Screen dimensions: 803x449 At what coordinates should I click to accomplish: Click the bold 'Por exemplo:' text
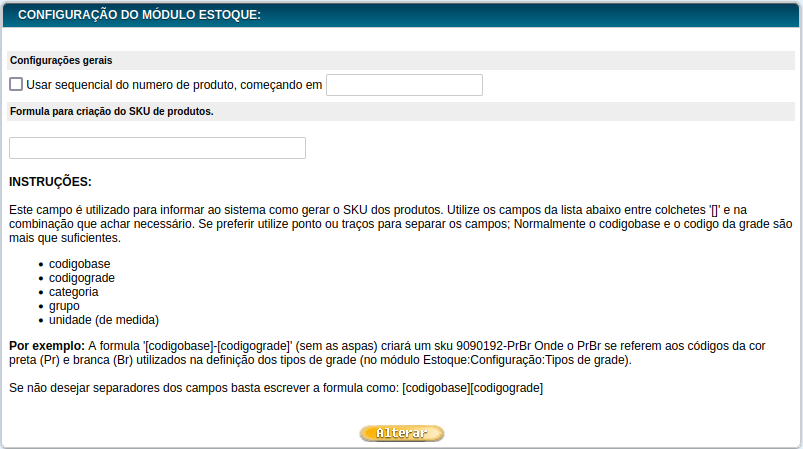click(46, 345)
